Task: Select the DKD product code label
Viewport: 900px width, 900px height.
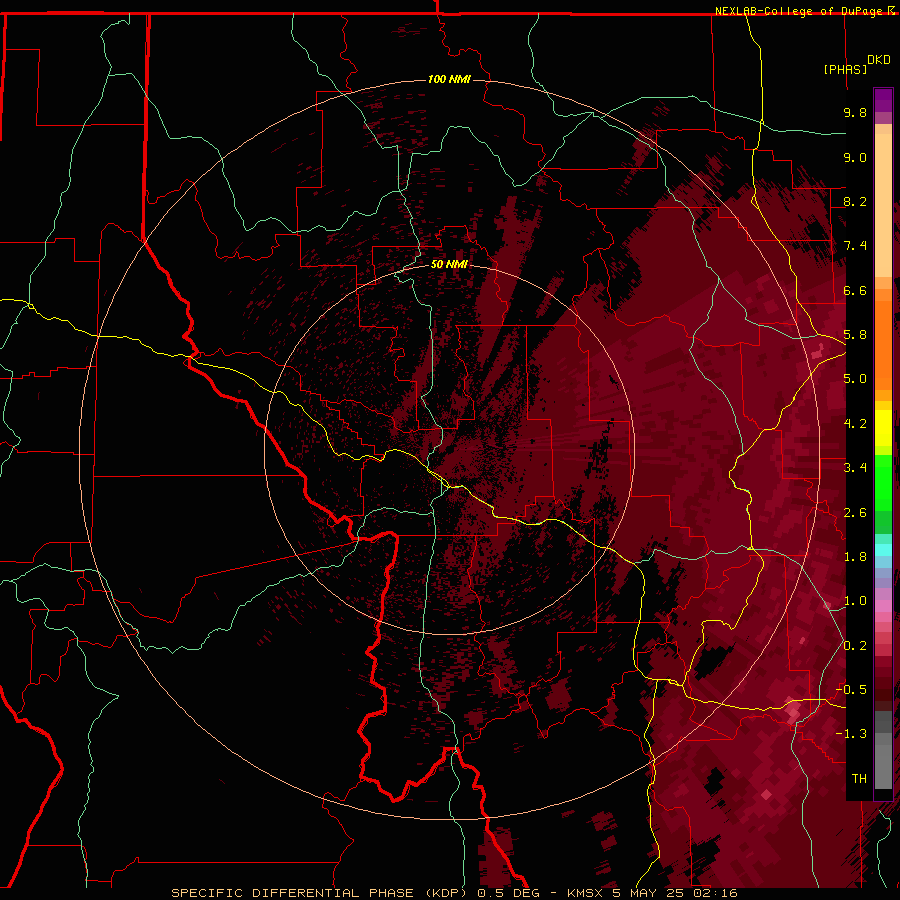Action: (879, 60)
